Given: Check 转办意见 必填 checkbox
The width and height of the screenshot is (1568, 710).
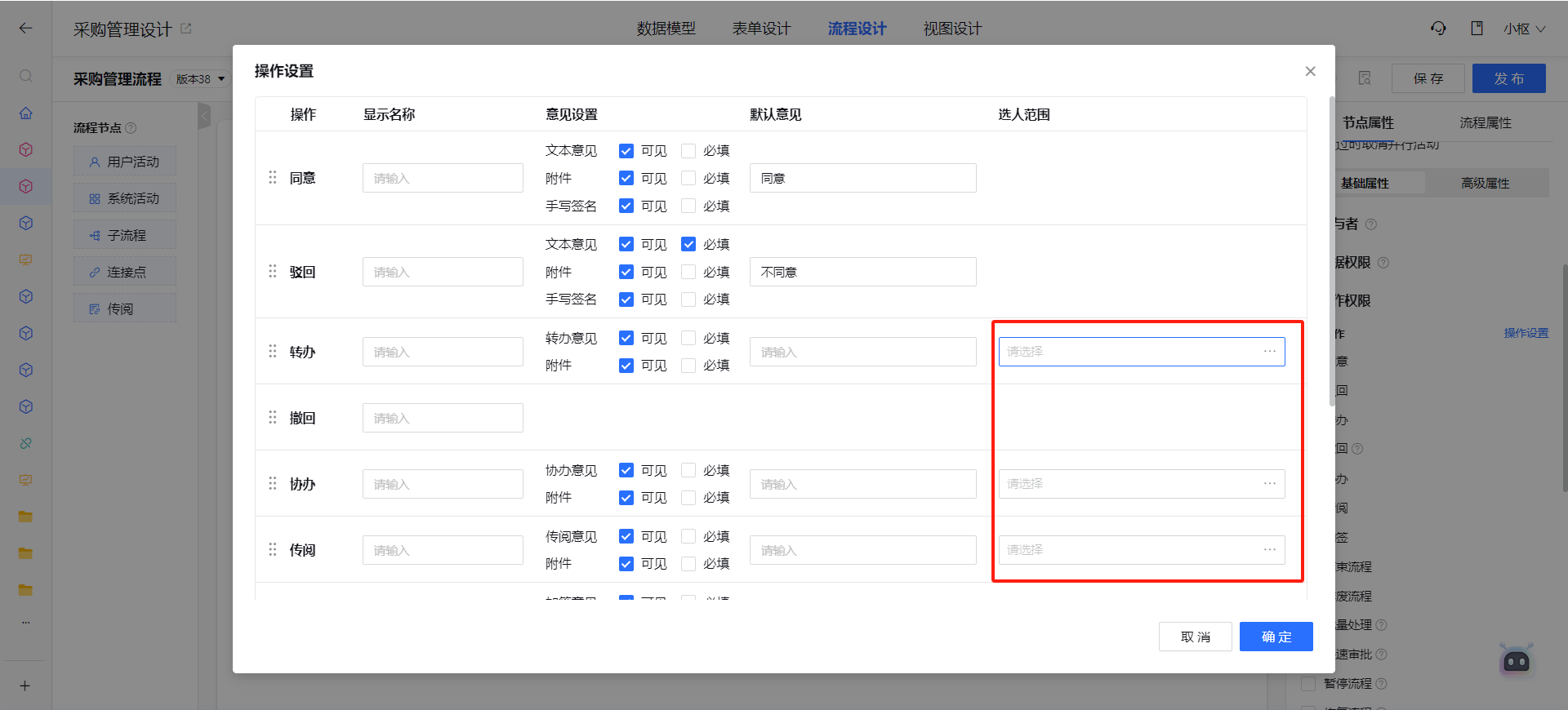Looking at the screenshot, I should (688, 338).
